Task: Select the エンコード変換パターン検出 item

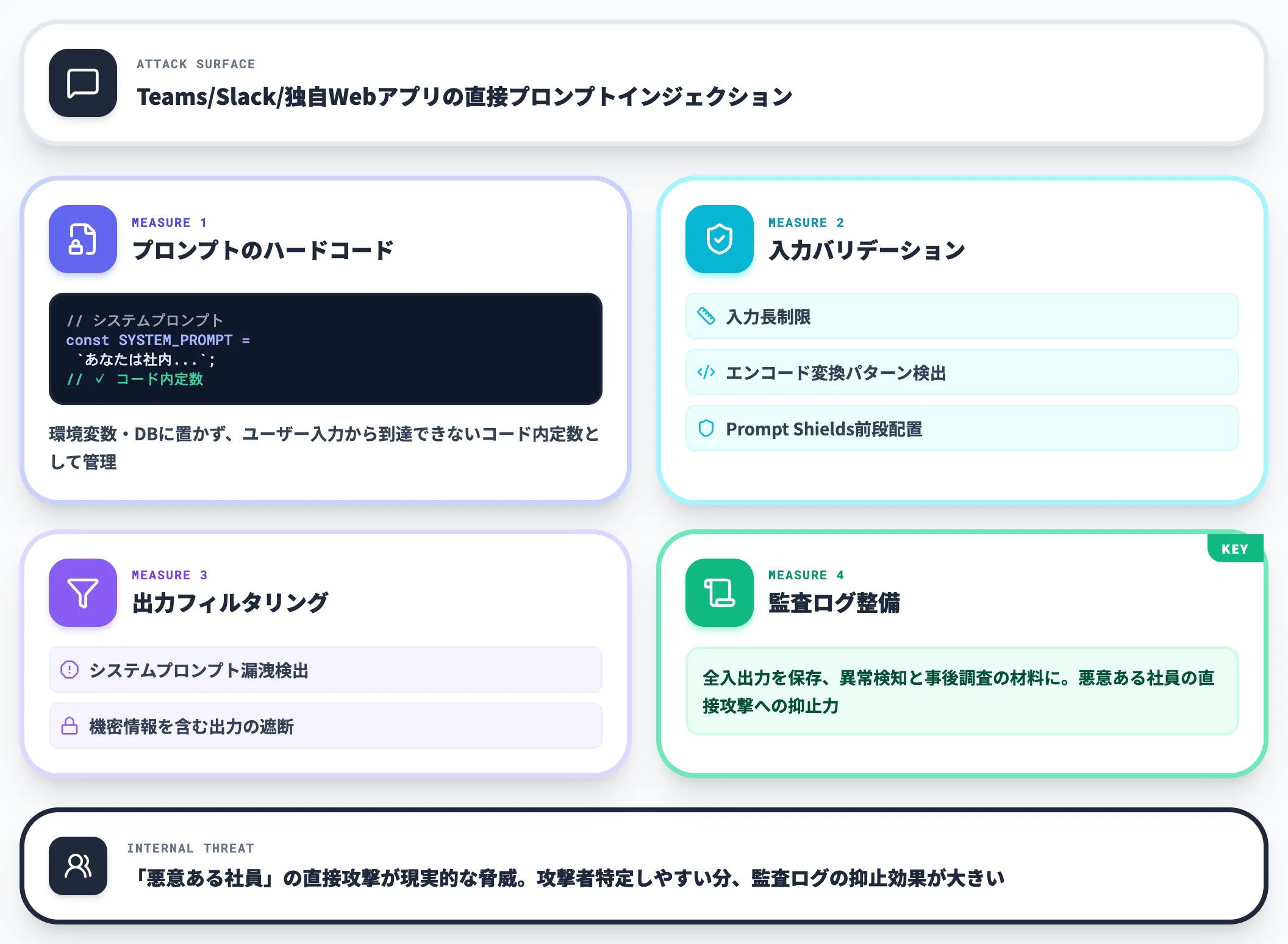Action: pyautogui.click(x=962, y=372)
